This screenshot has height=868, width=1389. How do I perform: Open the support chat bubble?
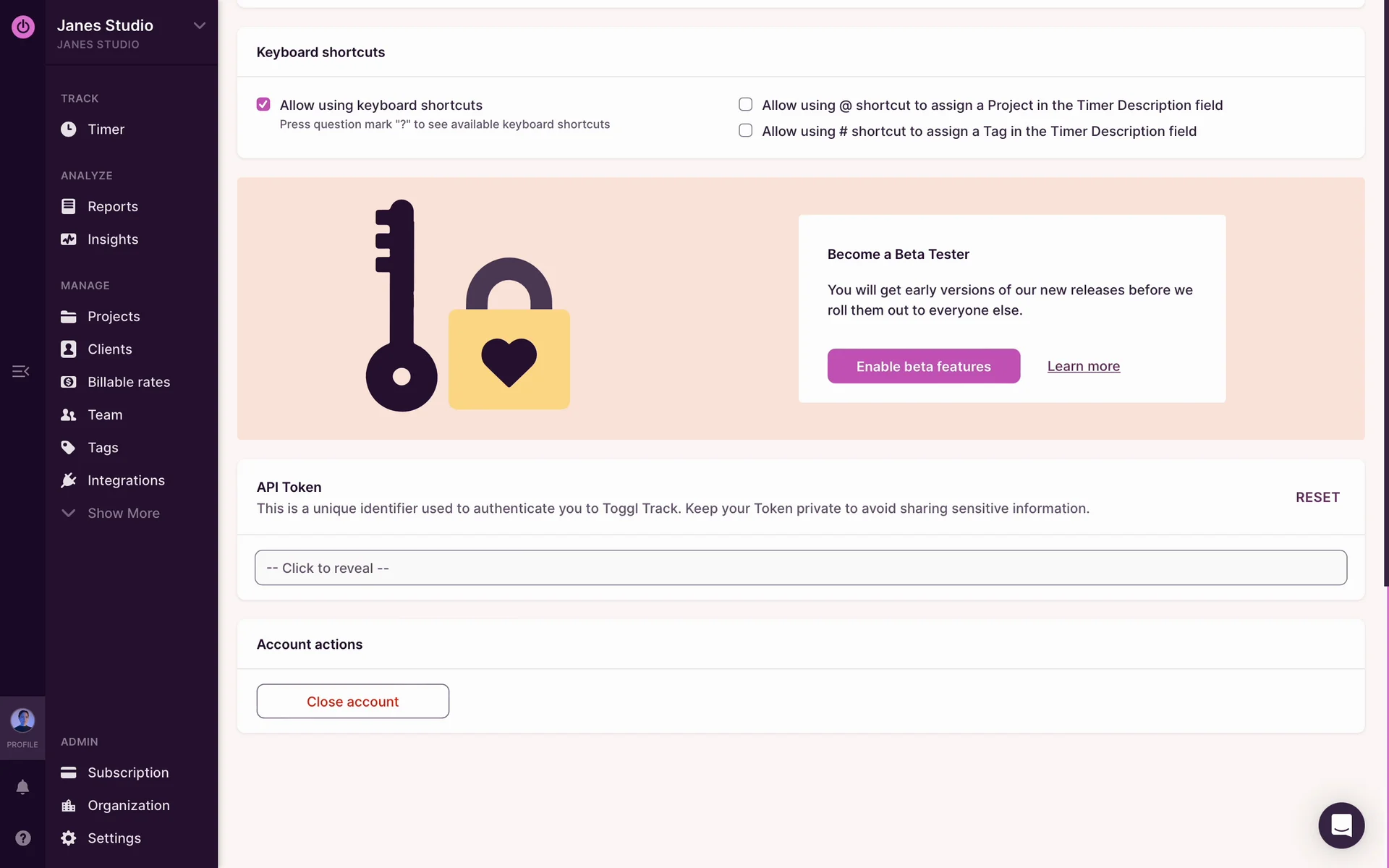(x=1341, y=825)
